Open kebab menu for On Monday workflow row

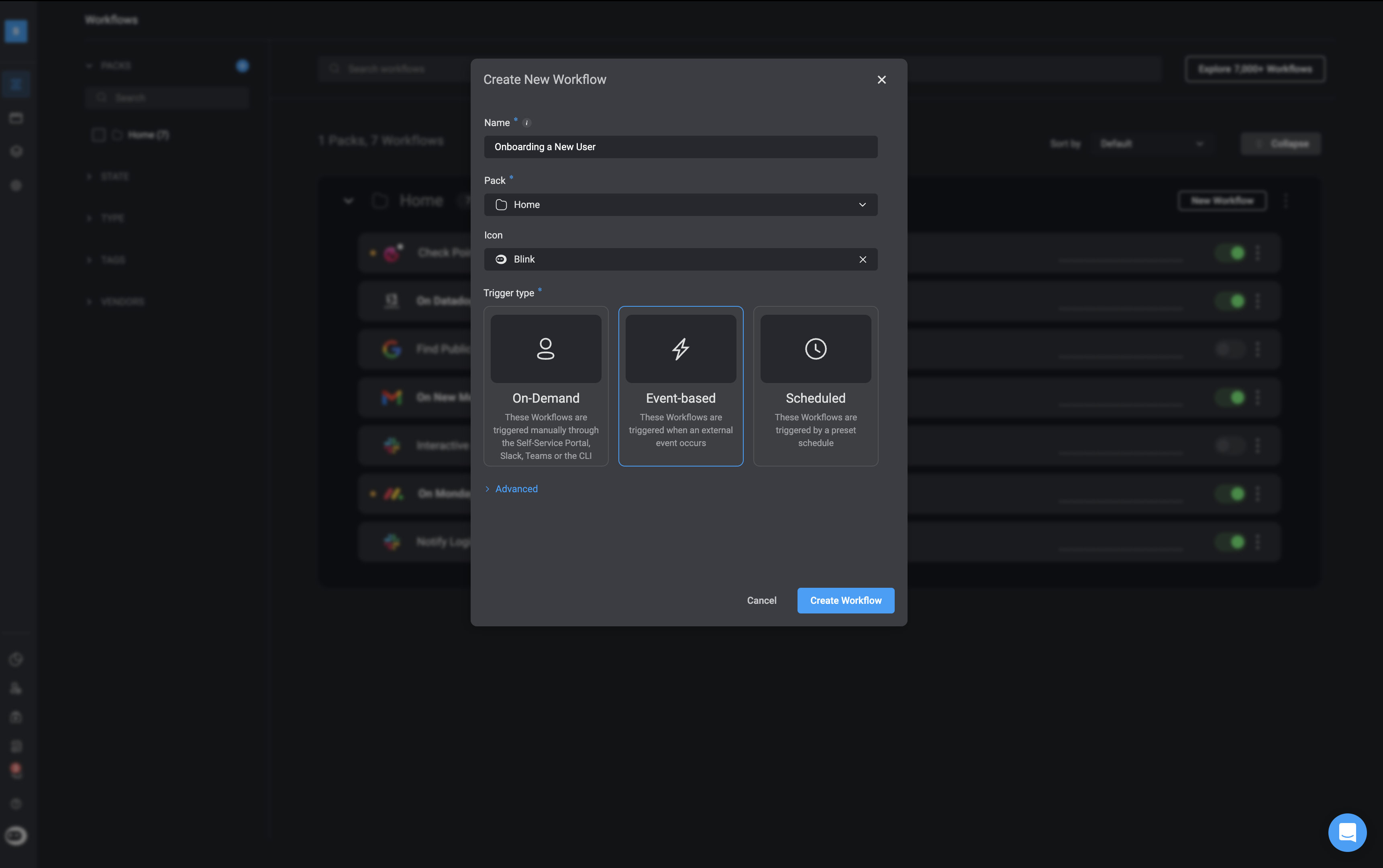1257,494
